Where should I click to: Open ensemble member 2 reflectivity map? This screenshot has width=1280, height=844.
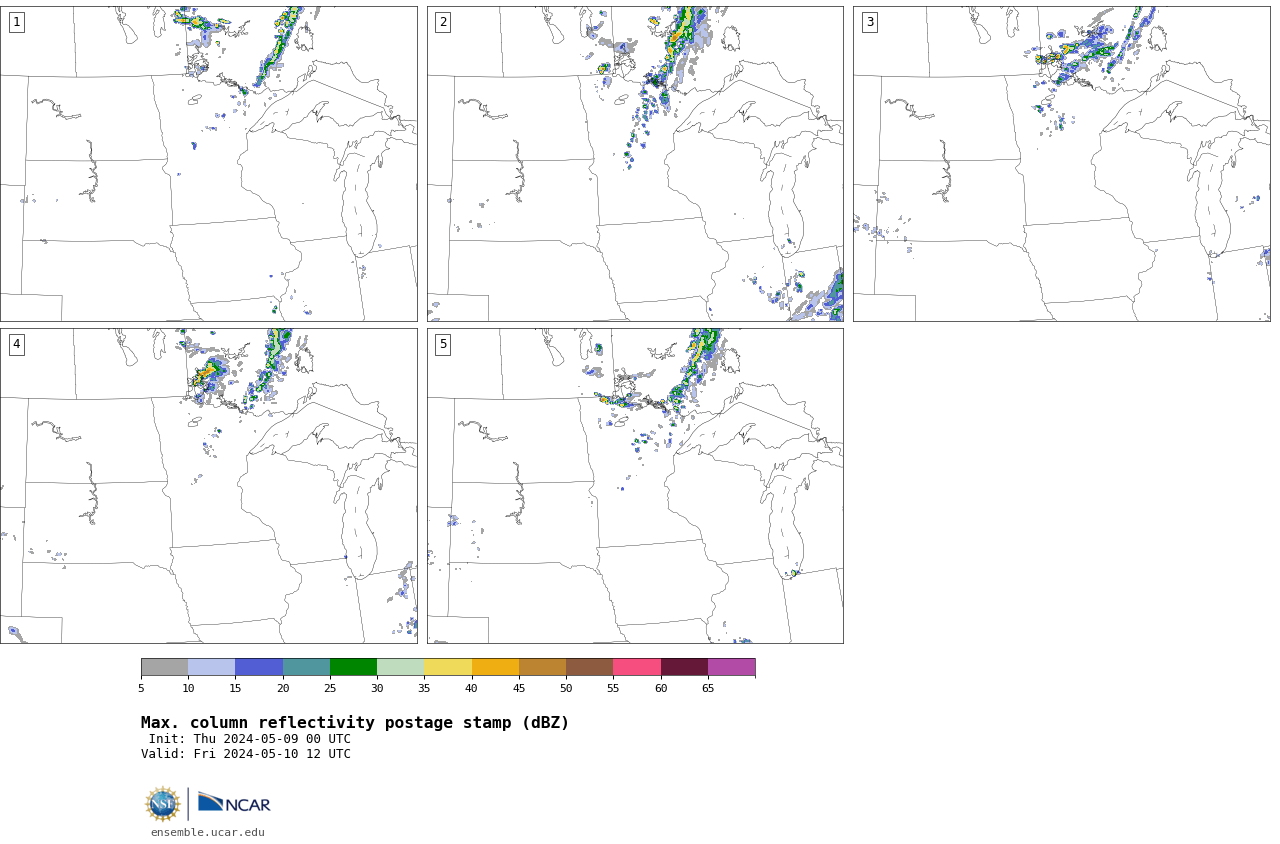(635, 164)
